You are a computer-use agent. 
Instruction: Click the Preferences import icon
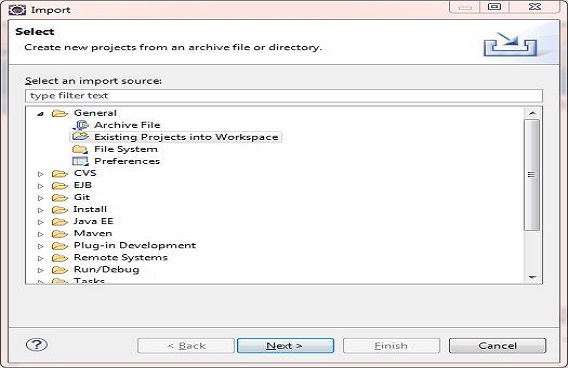coord(80,161)
